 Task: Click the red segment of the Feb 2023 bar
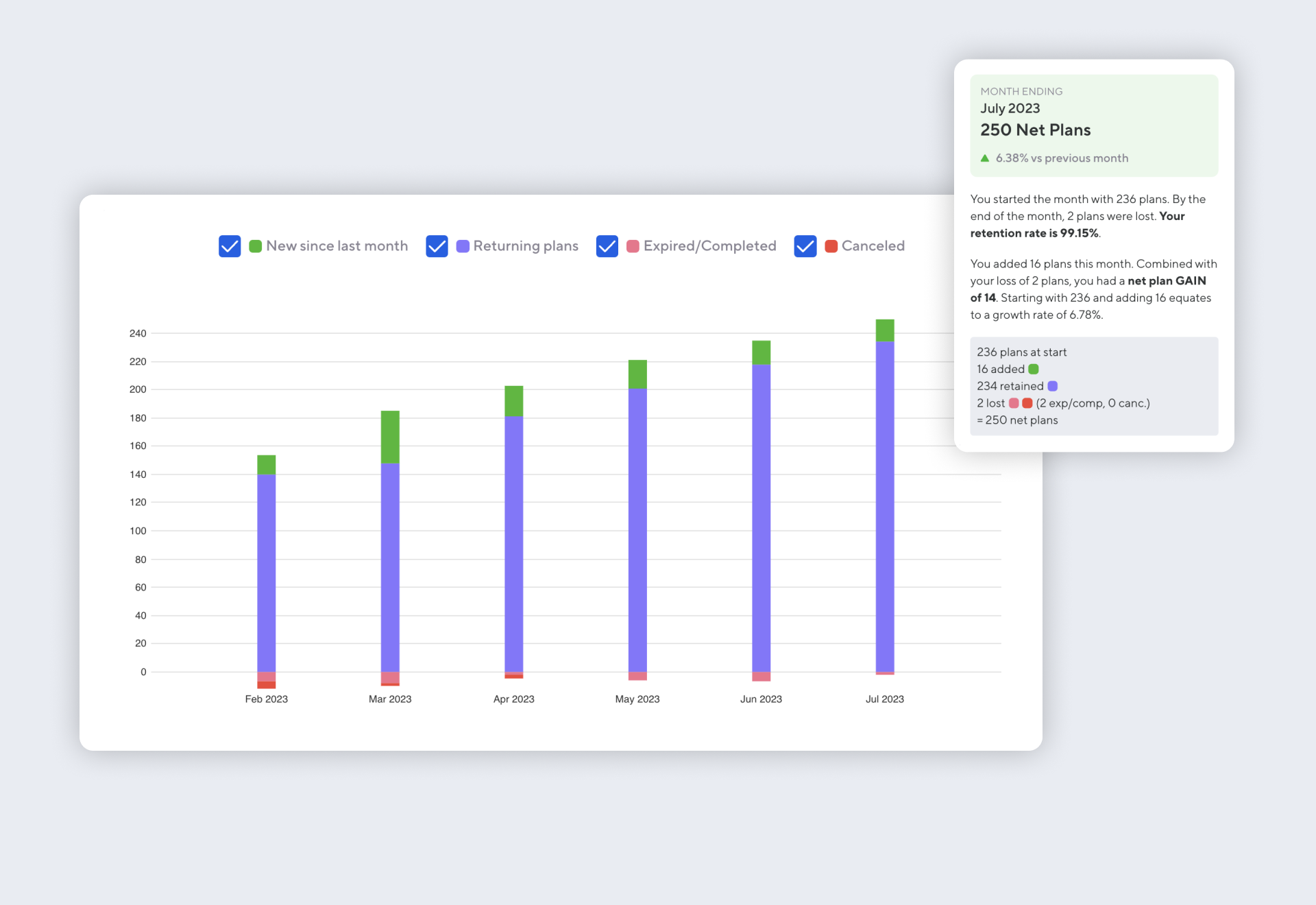tap(266, 684)
